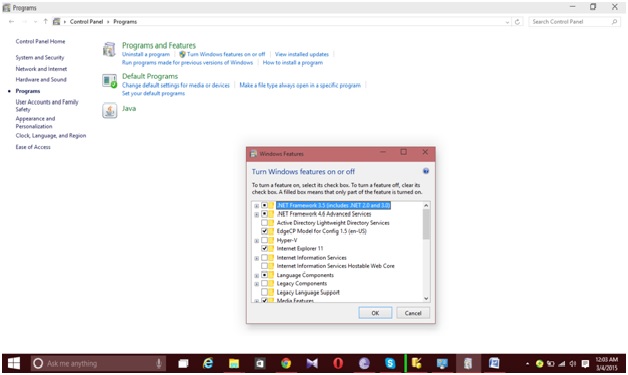Open the purple round app on taskbar
628x375 pixels.
364,363
